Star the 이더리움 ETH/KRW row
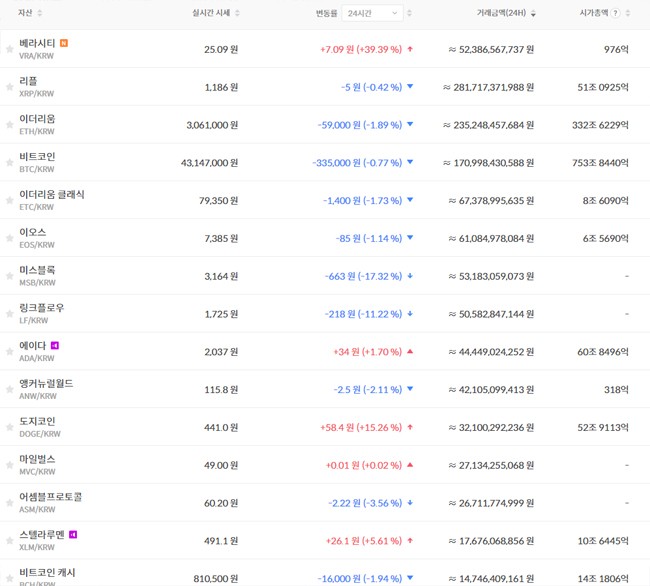Viewport: 650px width, 586px height. [9, 125]
